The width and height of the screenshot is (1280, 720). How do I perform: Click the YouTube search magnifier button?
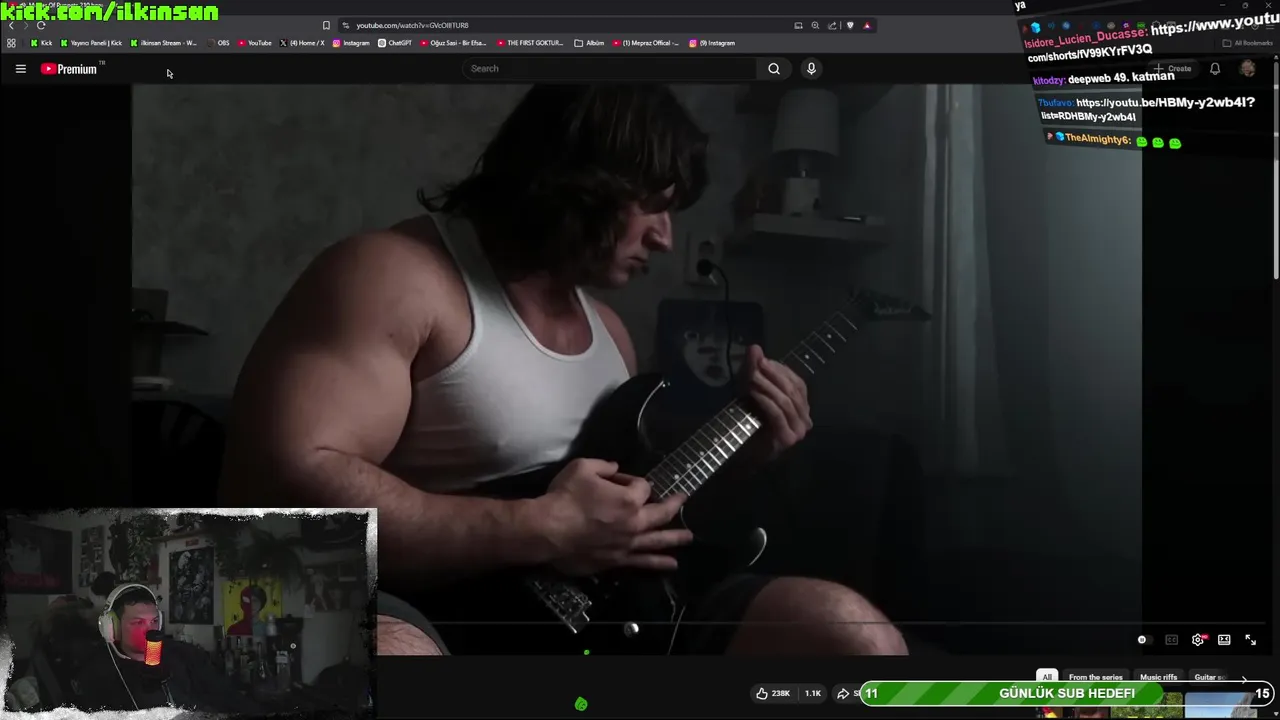[774, 69]
